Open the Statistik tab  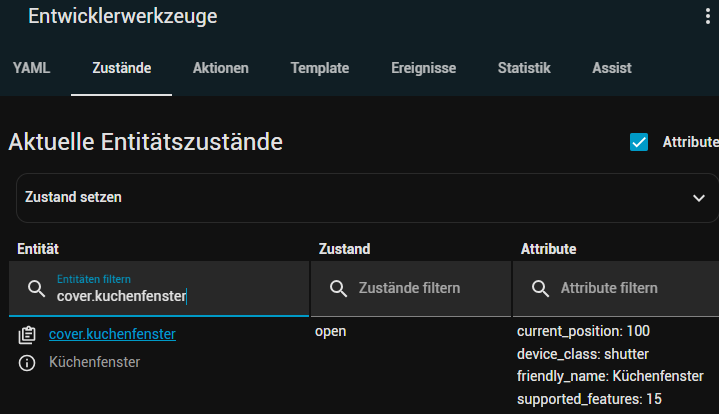(x=524, y=68)
